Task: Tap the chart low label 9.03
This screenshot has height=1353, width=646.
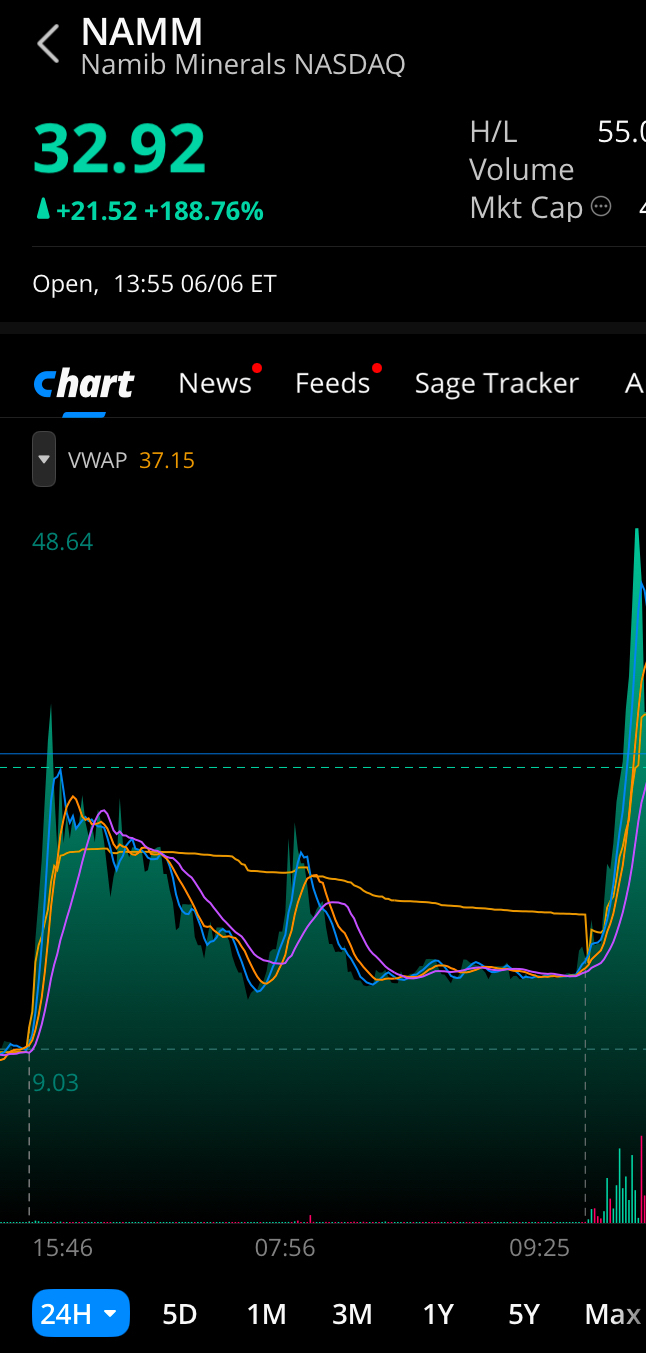Action: point(55,1082)
